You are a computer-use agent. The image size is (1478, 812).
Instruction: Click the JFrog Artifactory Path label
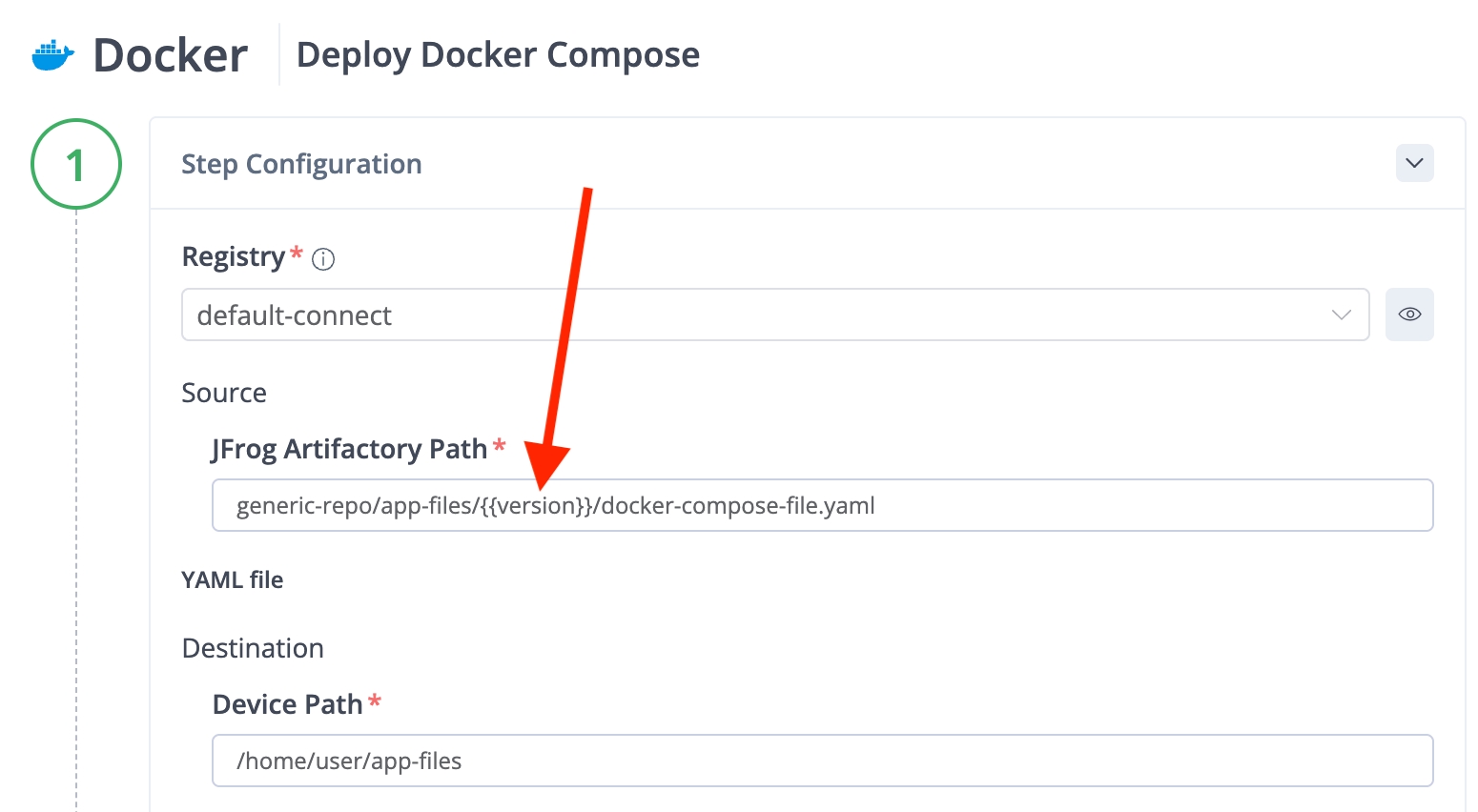pyautogui.click(x=349, y=449)
